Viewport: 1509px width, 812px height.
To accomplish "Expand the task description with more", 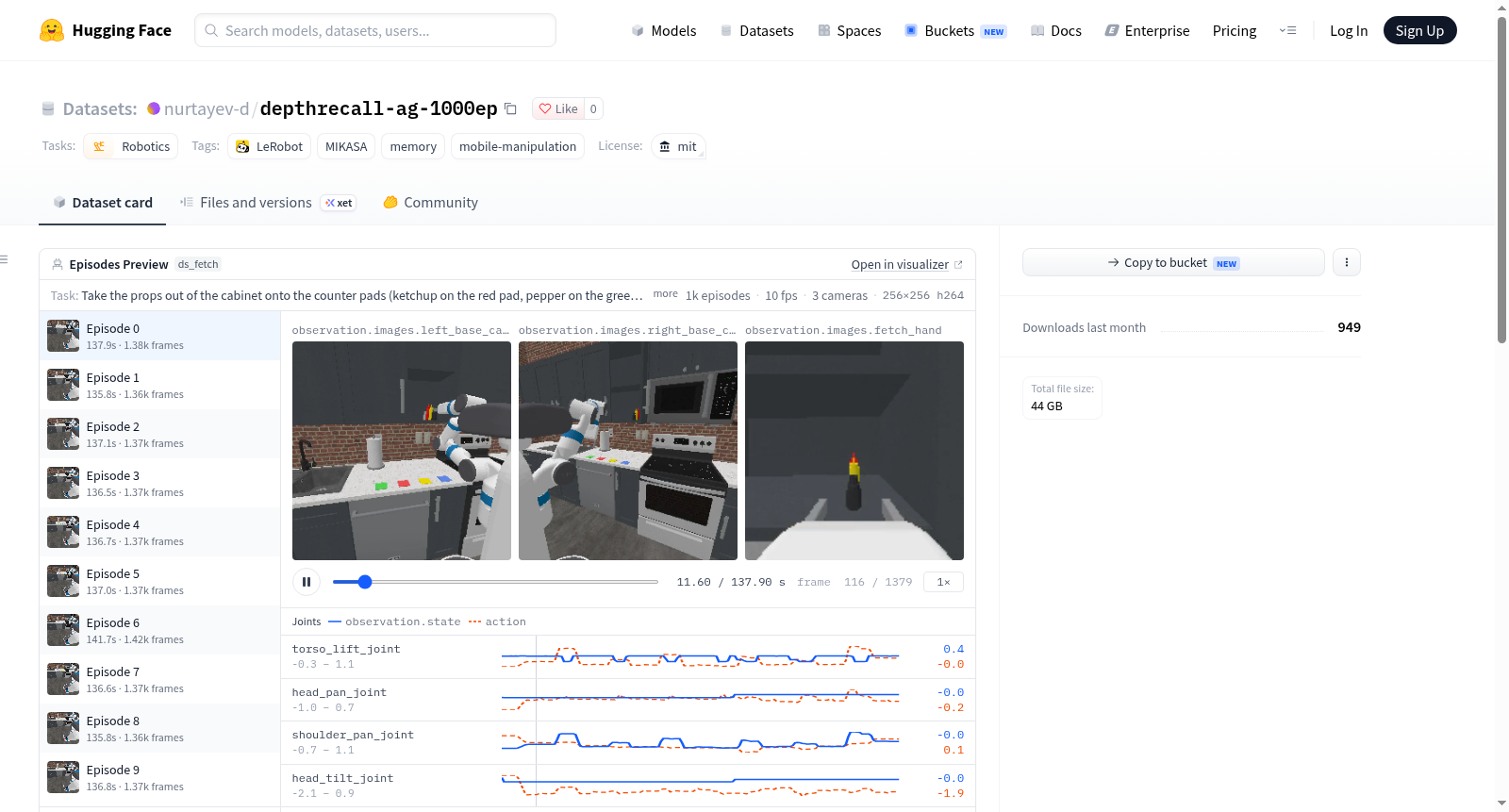I will 665,294.
